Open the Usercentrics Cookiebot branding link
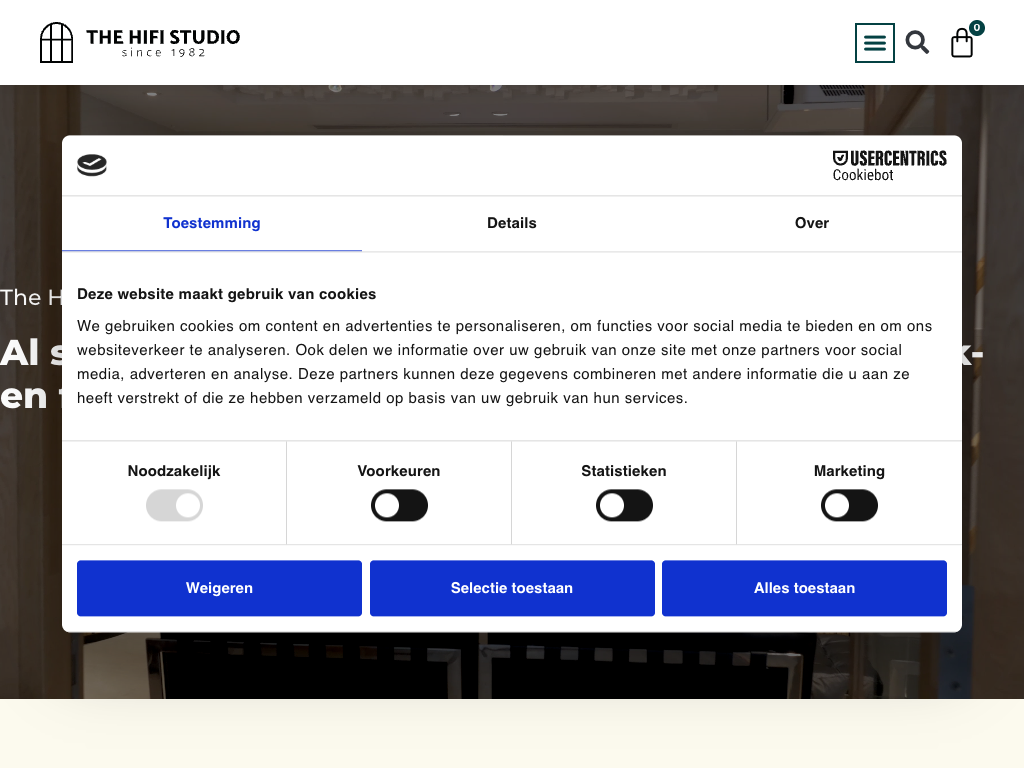The height and width of the screenshot is (768, 1024). tap(889, 166)
